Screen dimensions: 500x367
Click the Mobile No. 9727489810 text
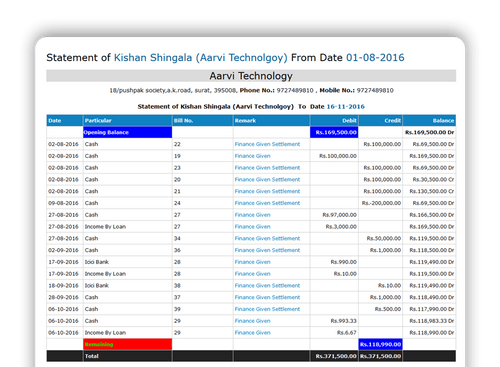click(356, 90)
